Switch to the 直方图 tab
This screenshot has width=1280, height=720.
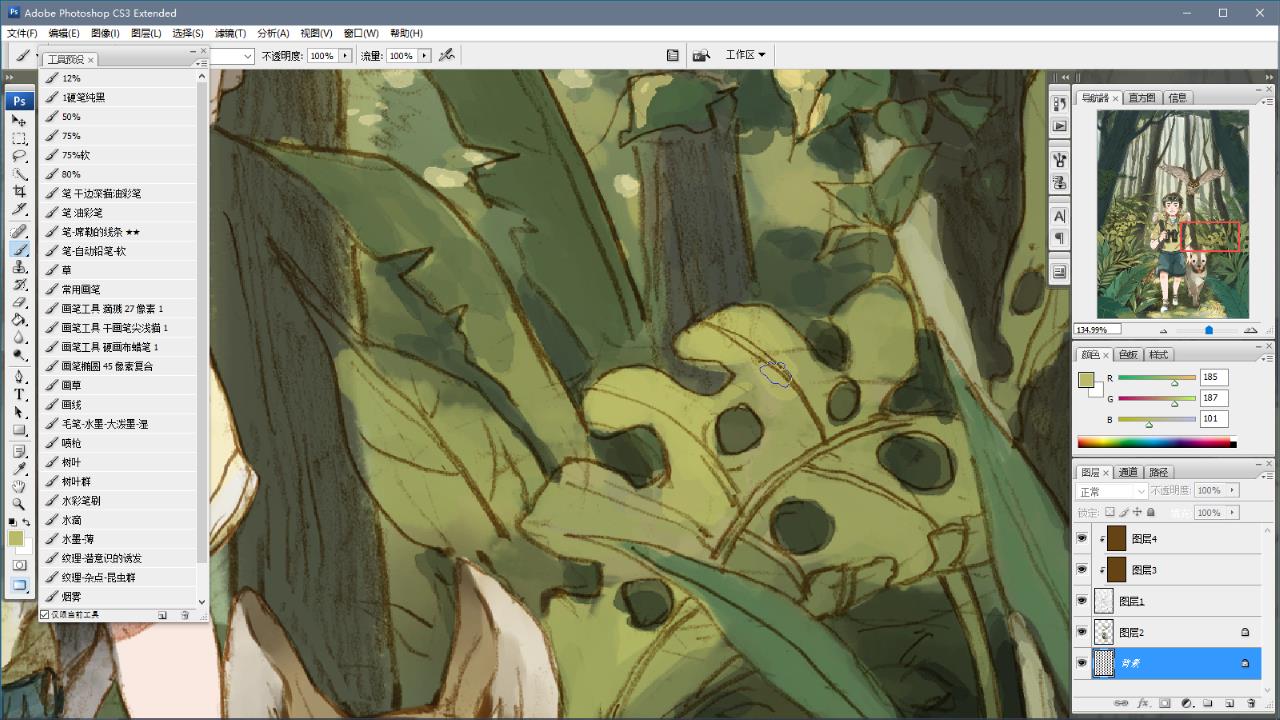click(x=1141, y=98)
